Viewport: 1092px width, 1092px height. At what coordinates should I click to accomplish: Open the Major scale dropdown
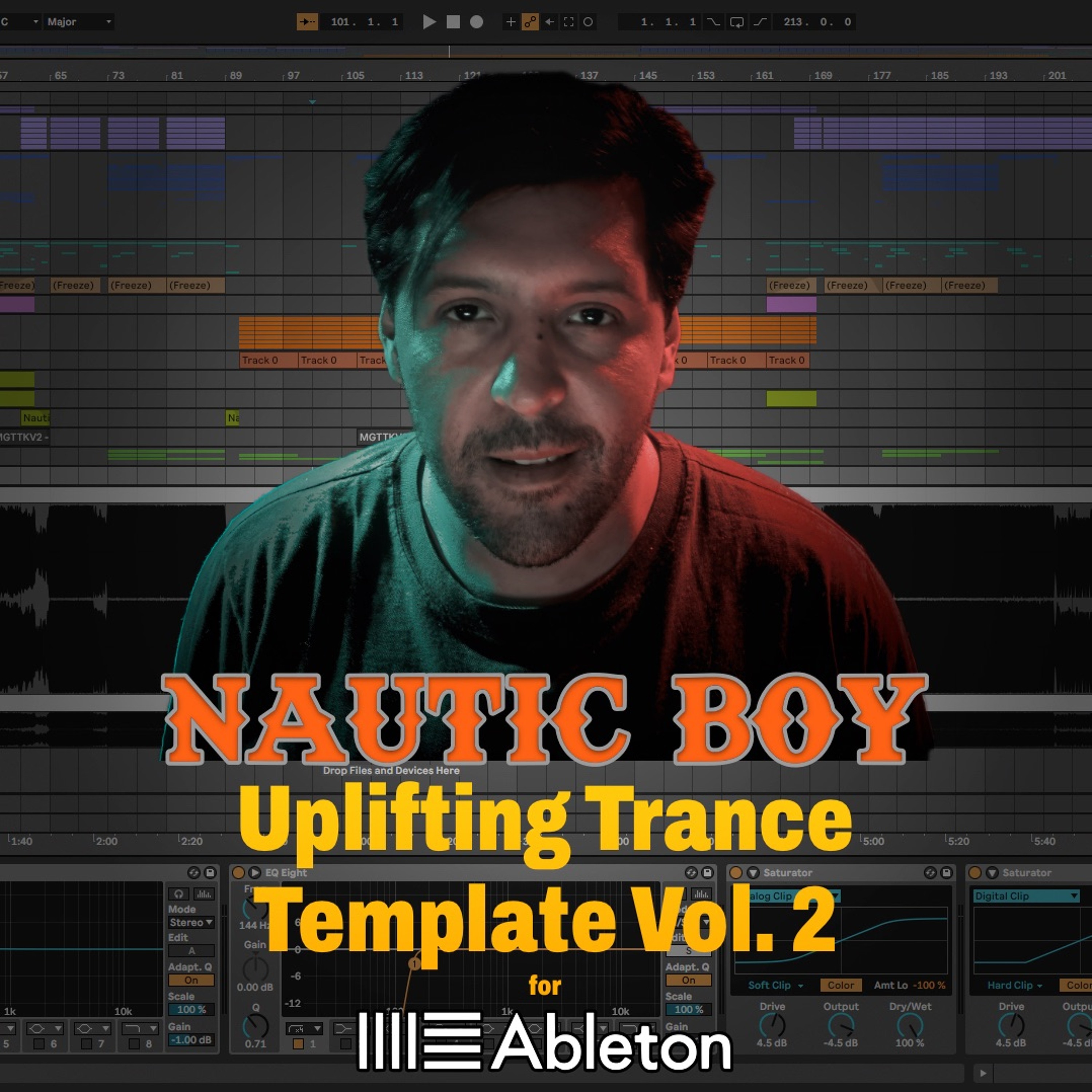[x=79, y=22]
